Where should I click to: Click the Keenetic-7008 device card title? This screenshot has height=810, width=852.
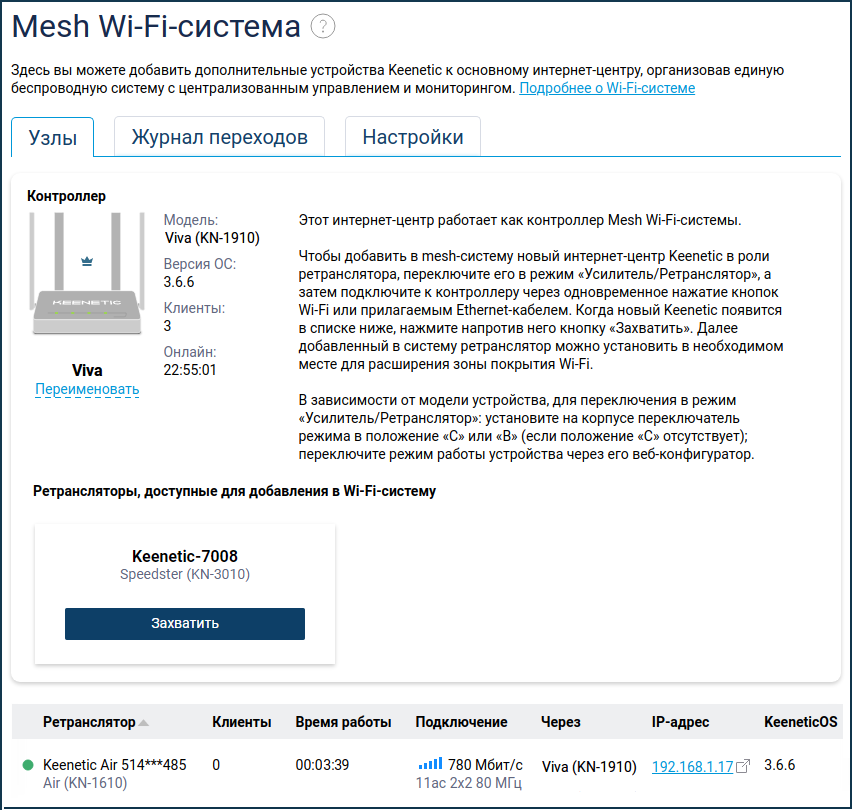[185, 556]
